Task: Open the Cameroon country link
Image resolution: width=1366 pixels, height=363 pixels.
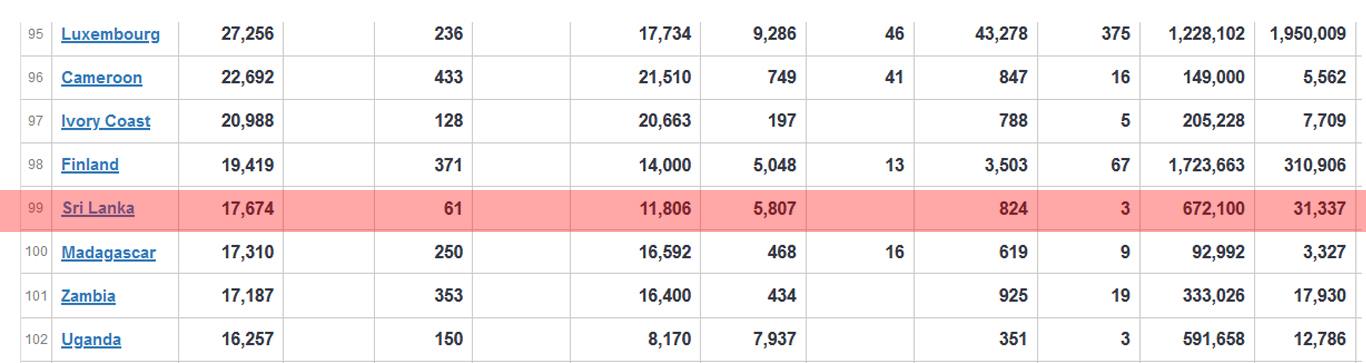Action: pyautogui.click(x=101, y=78)
